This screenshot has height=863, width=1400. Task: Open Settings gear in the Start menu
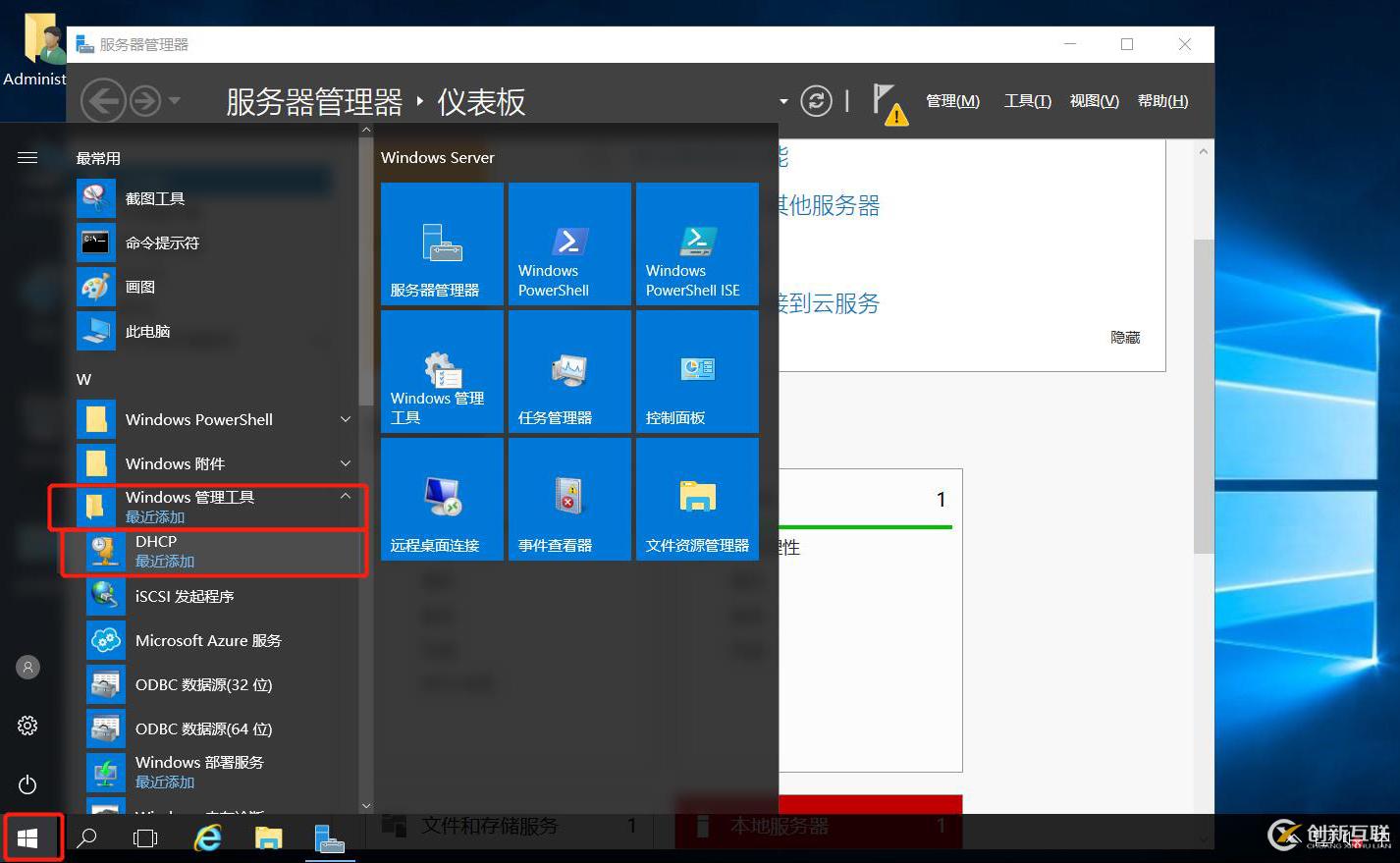(x=27, y=726)
